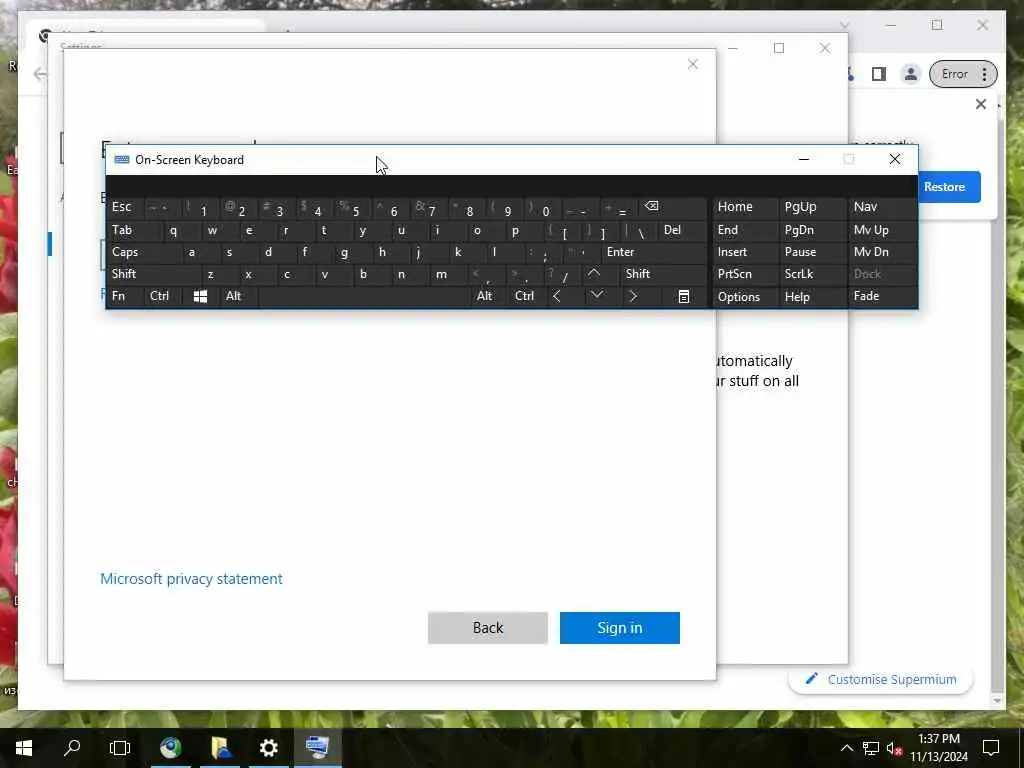Tap the Esc key on the On-Screen Keyboard
Screen dimensions: 1024x768
point(125,208)
